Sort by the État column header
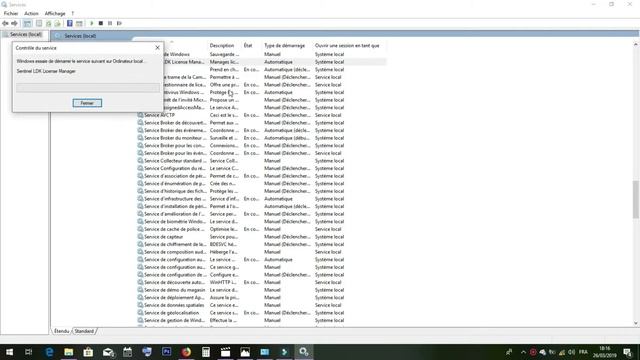Viewport: 640px width, 360px height. tap(248, 45)
